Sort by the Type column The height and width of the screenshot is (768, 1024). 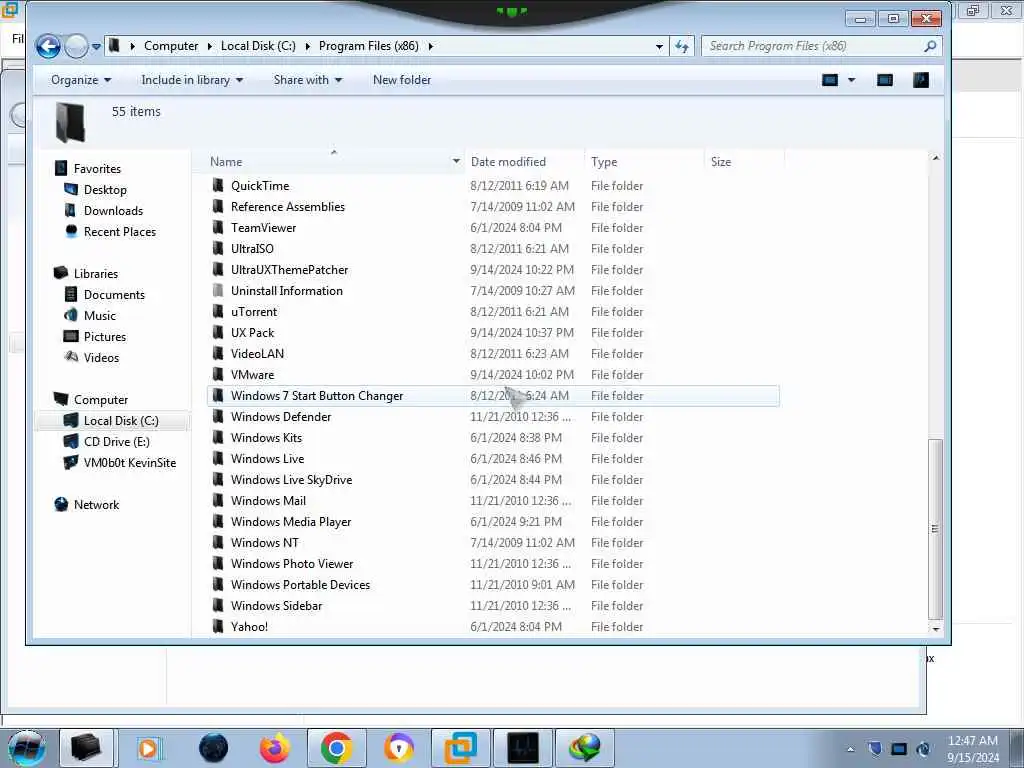click(x=604, y=162)
